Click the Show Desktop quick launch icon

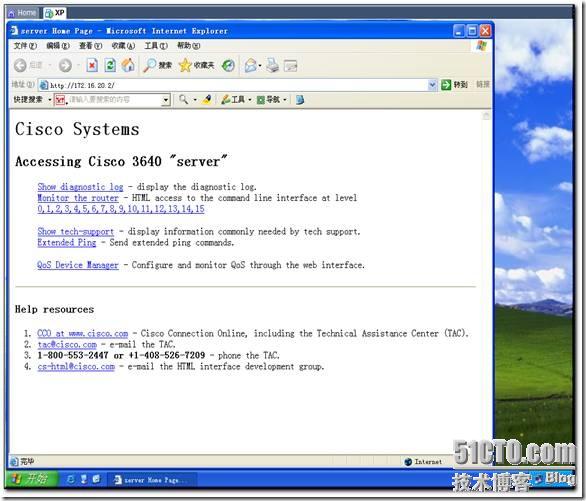pyautogui.click(x=96, y=479)
